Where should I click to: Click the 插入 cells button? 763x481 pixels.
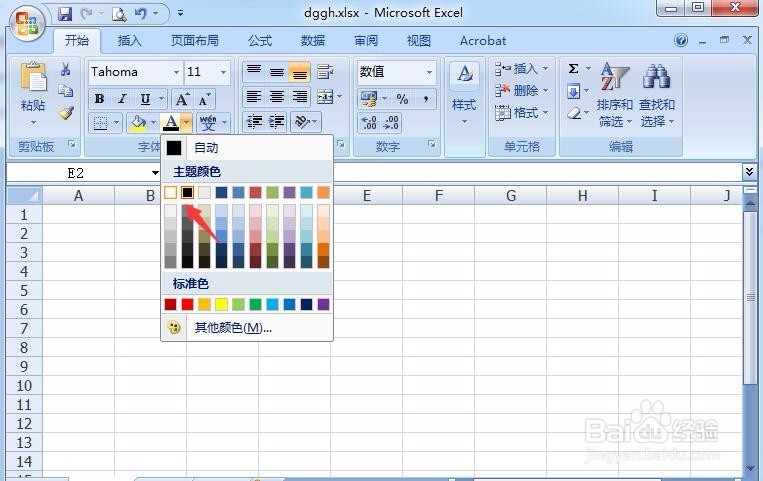522,69
